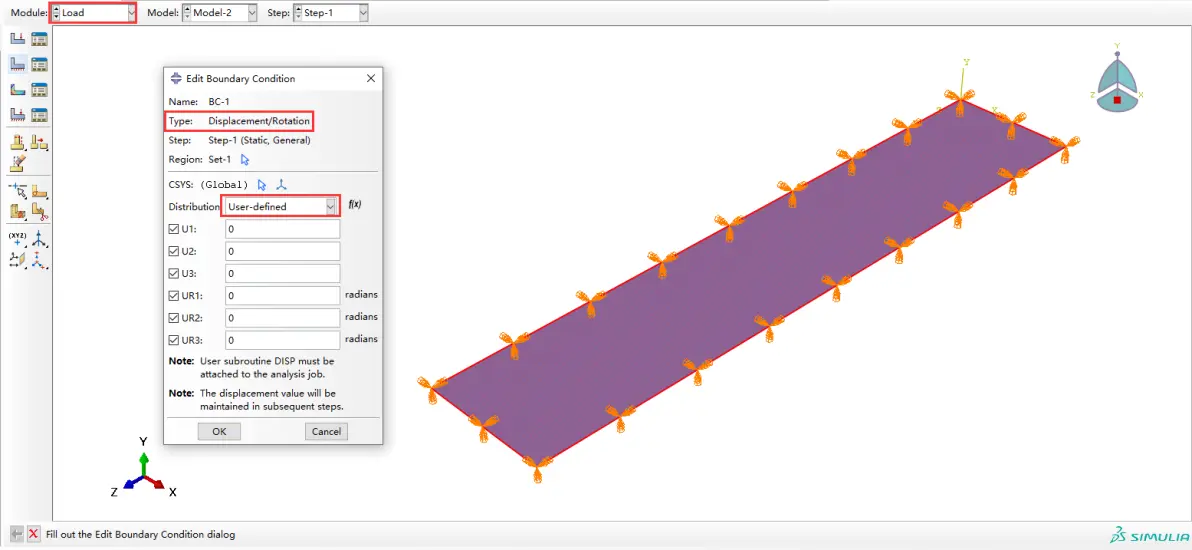
Task: Click the U2 value field
Action: (282, 251)
